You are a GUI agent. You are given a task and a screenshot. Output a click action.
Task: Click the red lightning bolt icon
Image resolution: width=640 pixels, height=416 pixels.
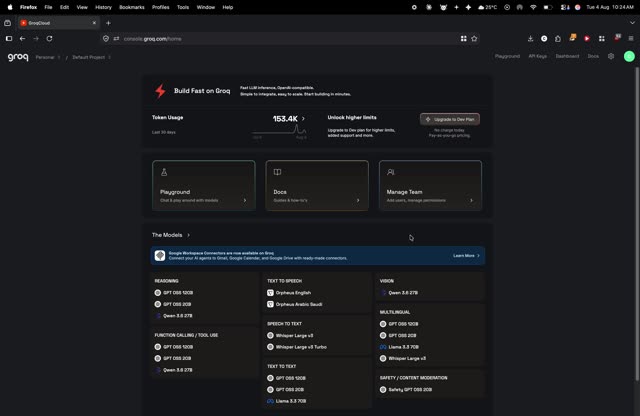tap(160, 91)
